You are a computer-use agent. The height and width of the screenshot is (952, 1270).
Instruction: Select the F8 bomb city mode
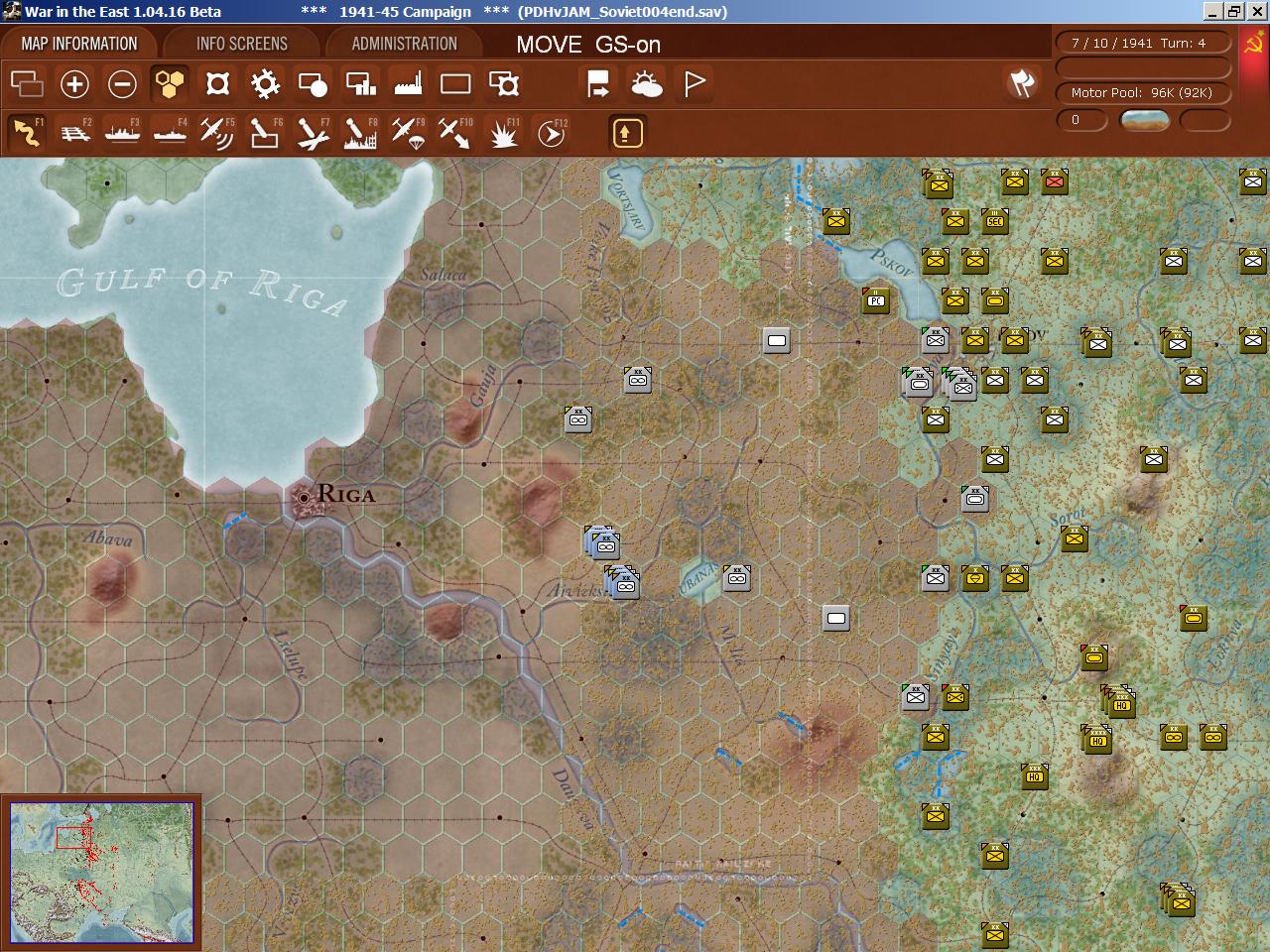click(x=360, y=133)
